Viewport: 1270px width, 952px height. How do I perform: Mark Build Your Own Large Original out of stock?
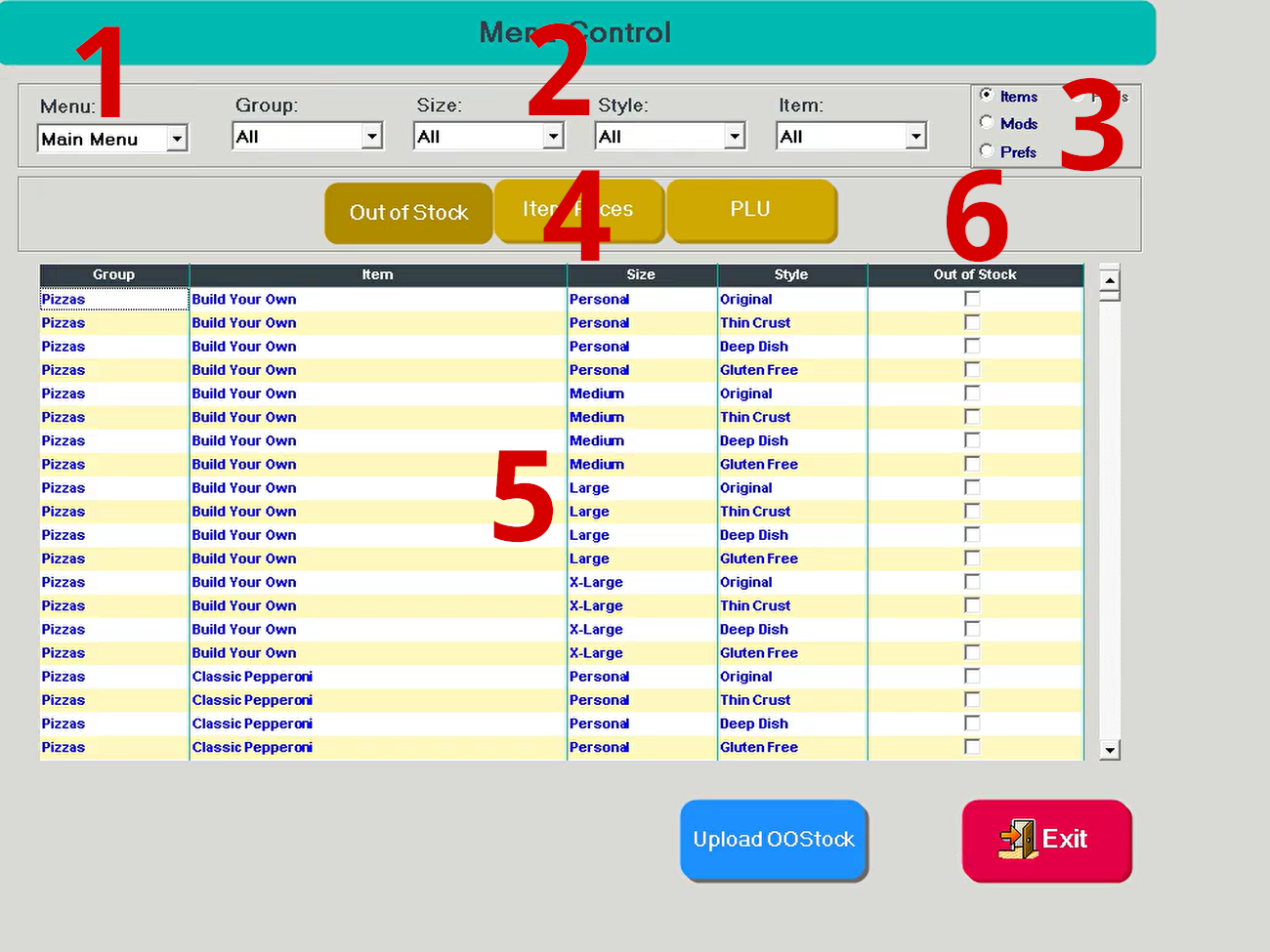(972, 487)
